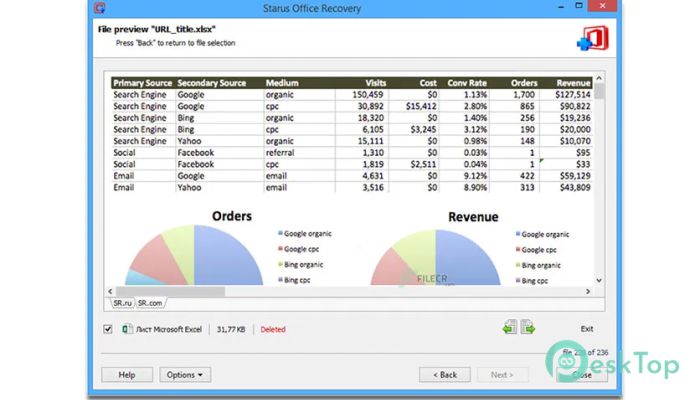Viewport: 700px width, 400px height.
Task: Click the 31,77 KB file size label
Action: [231, 329]
